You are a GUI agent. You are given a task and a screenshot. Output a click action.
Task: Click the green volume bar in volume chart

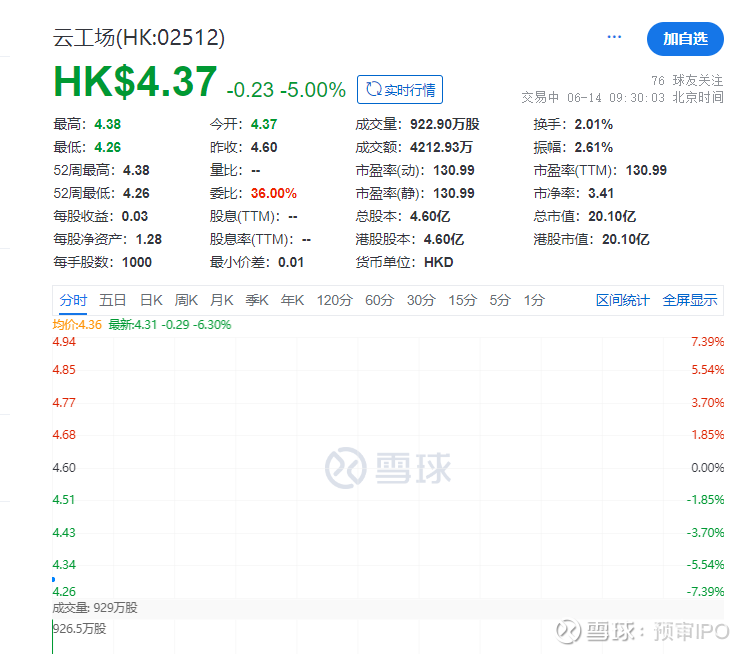coord(53,637)
